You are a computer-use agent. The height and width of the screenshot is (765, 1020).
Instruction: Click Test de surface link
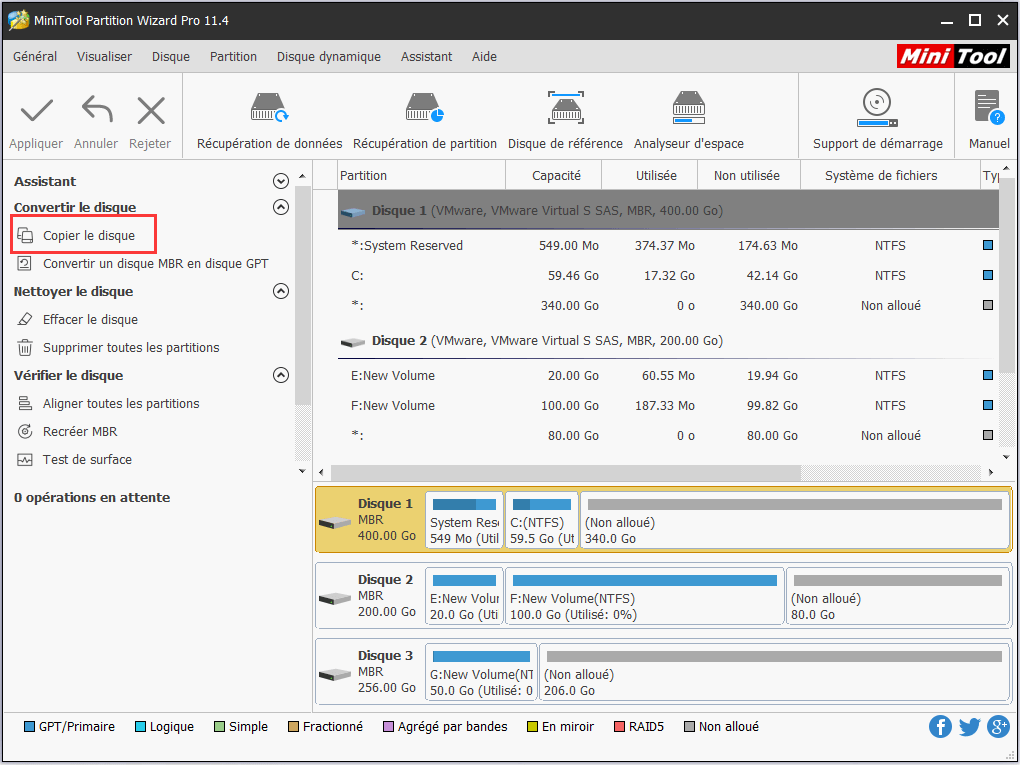[87, 459]
